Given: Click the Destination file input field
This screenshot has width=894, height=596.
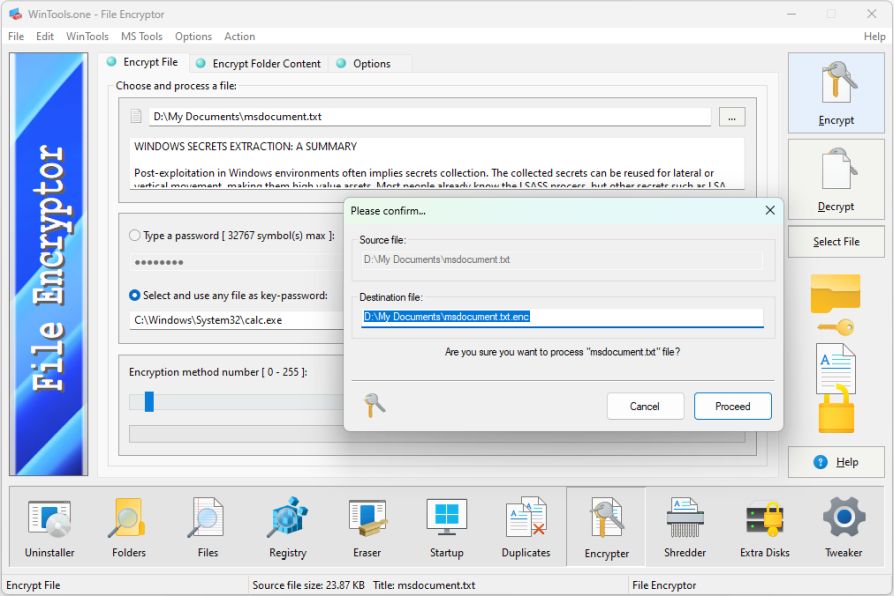Looking at the screenshot, I should tap(562, 317).
